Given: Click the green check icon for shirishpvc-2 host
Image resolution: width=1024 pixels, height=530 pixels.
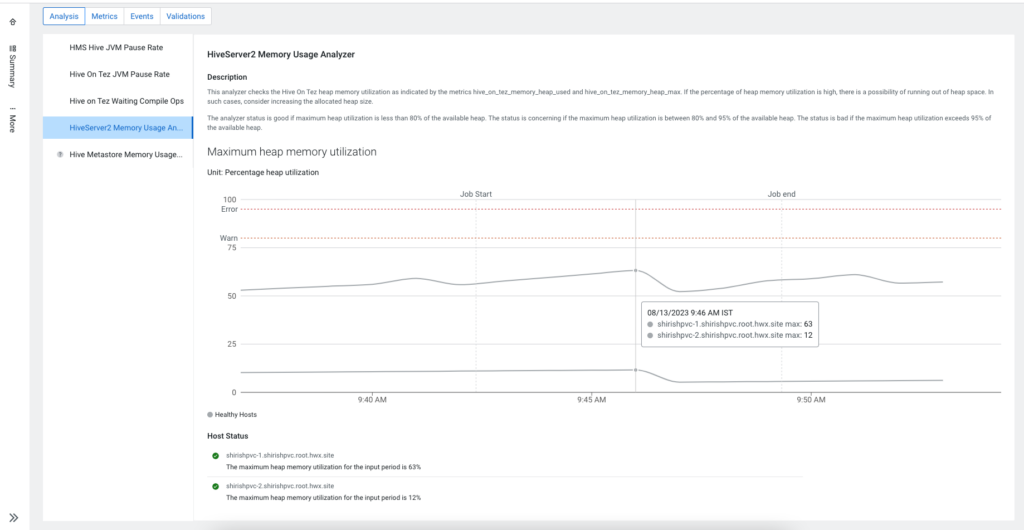Looking at the screenshot, I should coord(215,486).
